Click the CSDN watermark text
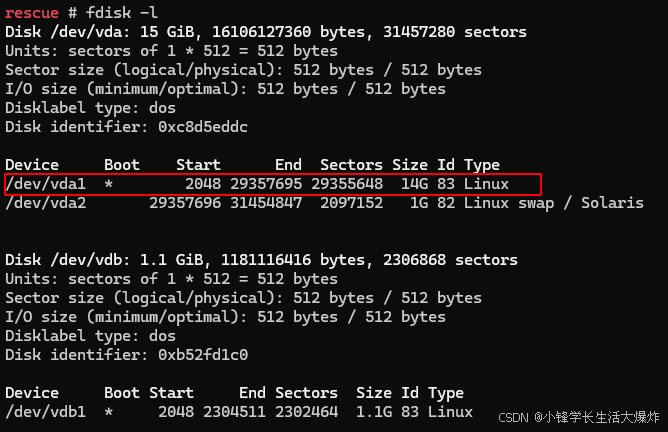Screen dimensions: 668x432 click(579, 417)
